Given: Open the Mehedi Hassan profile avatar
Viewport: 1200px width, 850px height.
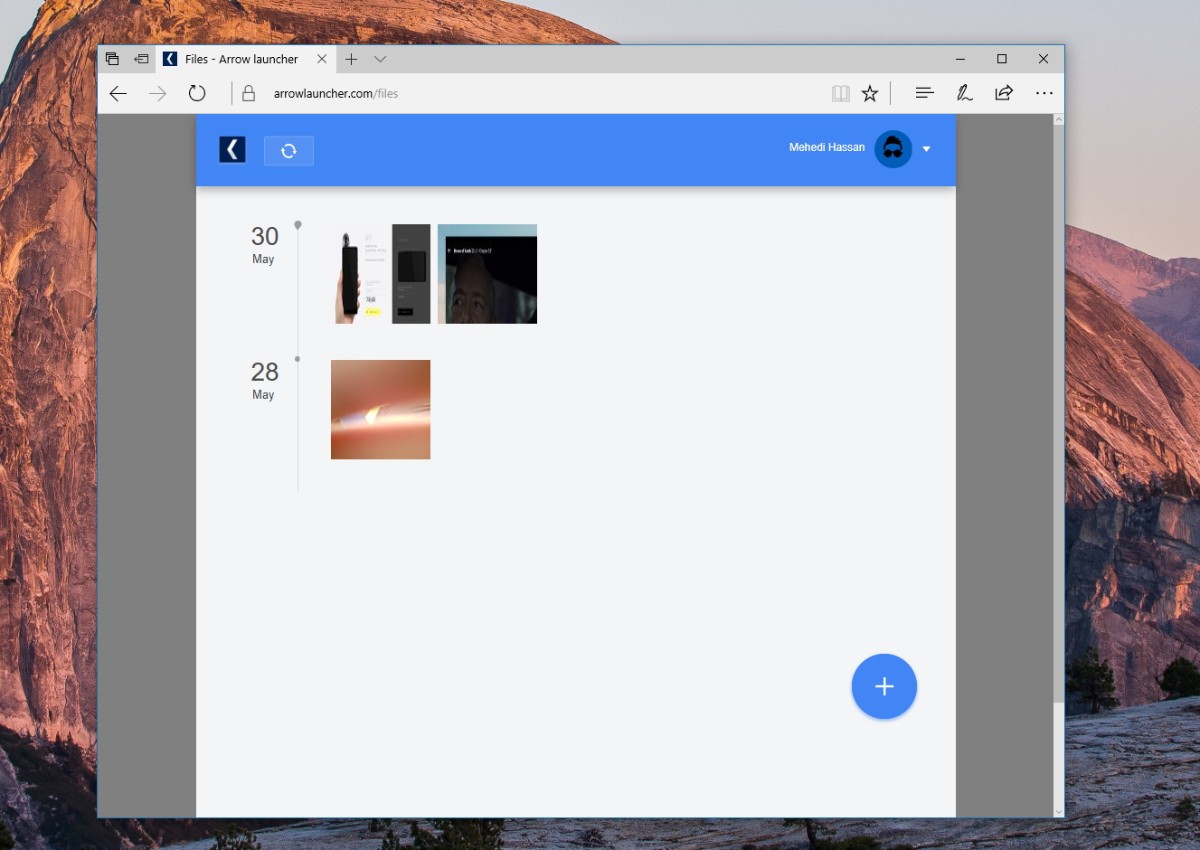Looking at the screenshot, I should pyautogui.click(x=893, y=149).
